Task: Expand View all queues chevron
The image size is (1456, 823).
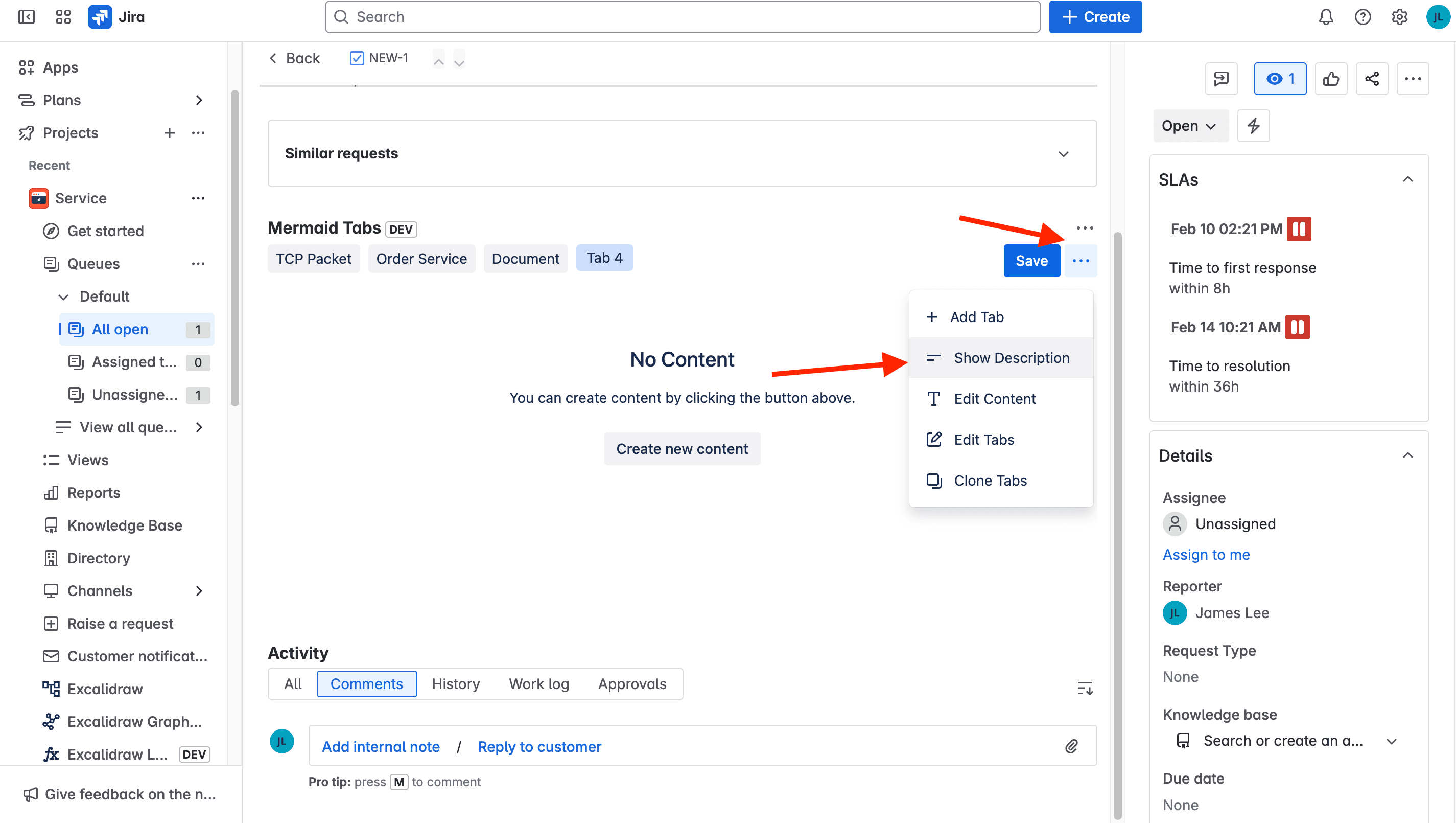Action: pos(198,427)
